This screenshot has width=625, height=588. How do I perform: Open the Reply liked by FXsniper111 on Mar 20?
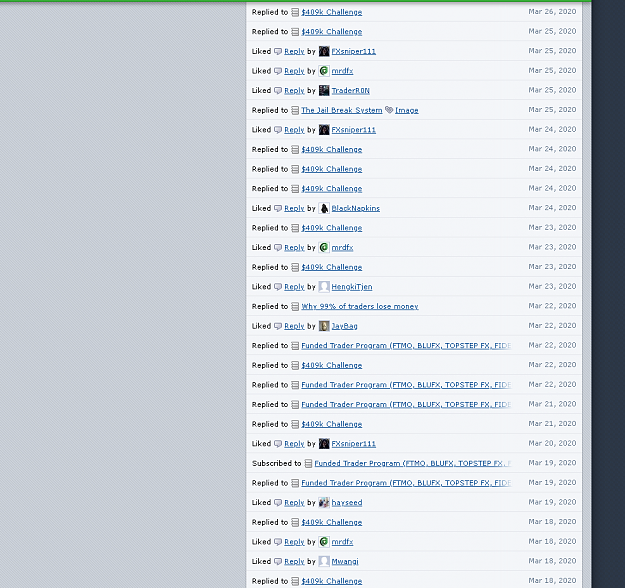[294, 444]
